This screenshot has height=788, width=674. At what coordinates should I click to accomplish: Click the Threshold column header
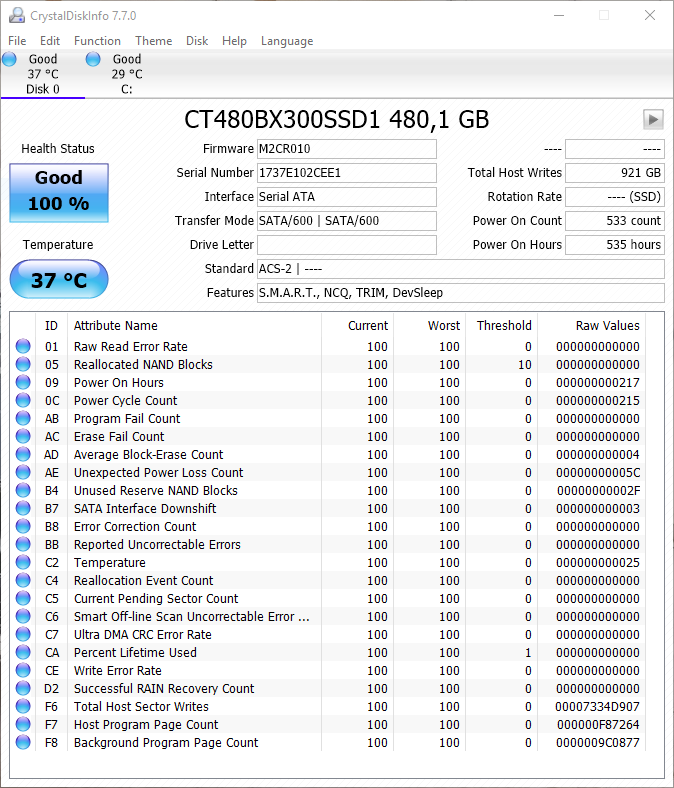coord(502,326)
